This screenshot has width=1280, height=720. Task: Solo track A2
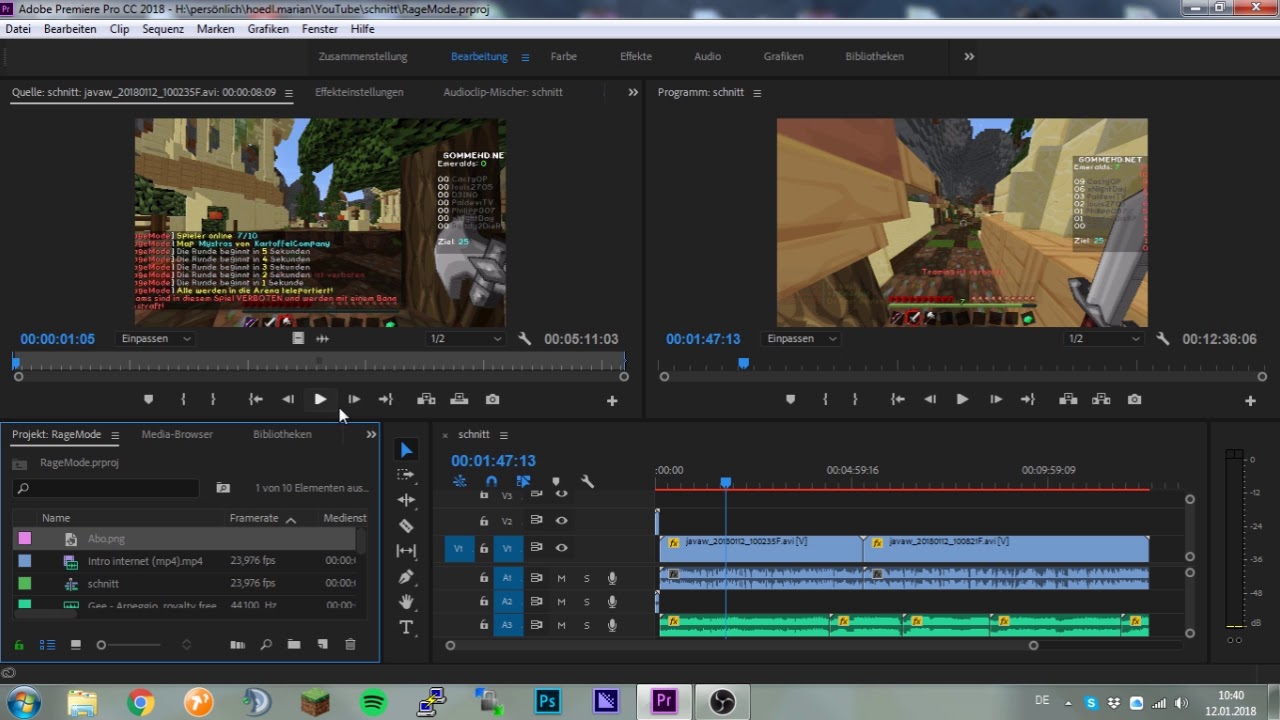(x=586, y=602)
